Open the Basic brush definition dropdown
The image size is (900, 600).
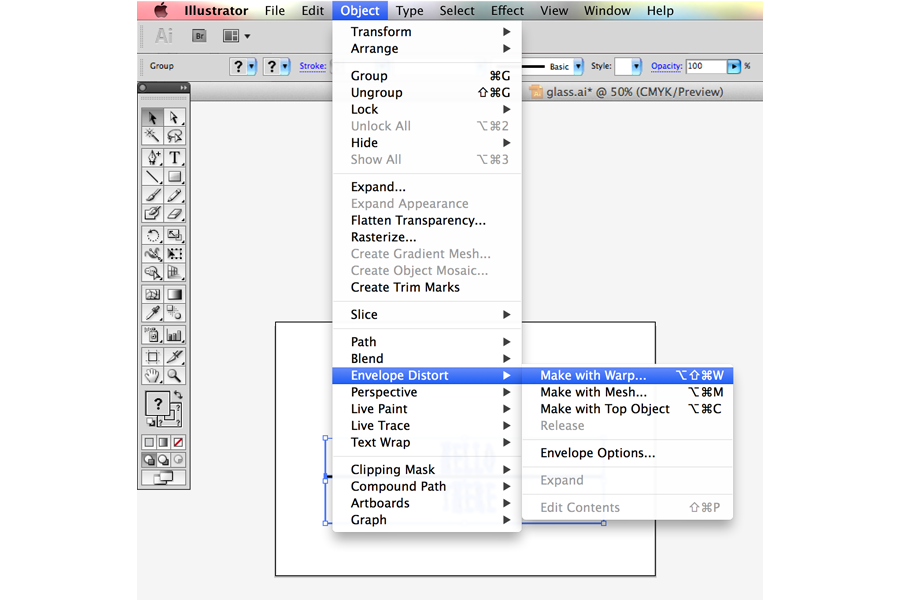point(579,67)
